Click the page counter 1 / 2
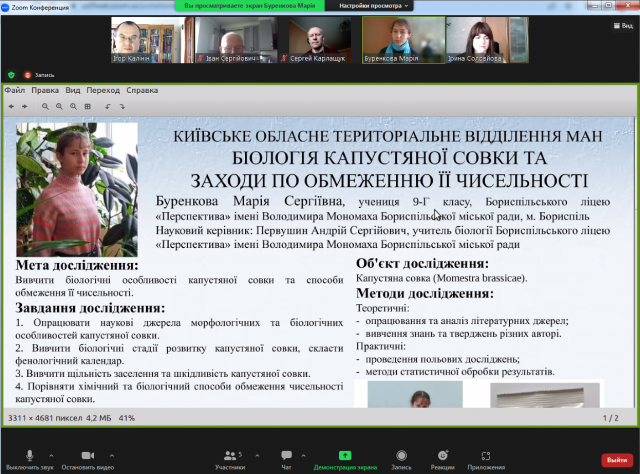640x474 pixels. click(611, 418)
